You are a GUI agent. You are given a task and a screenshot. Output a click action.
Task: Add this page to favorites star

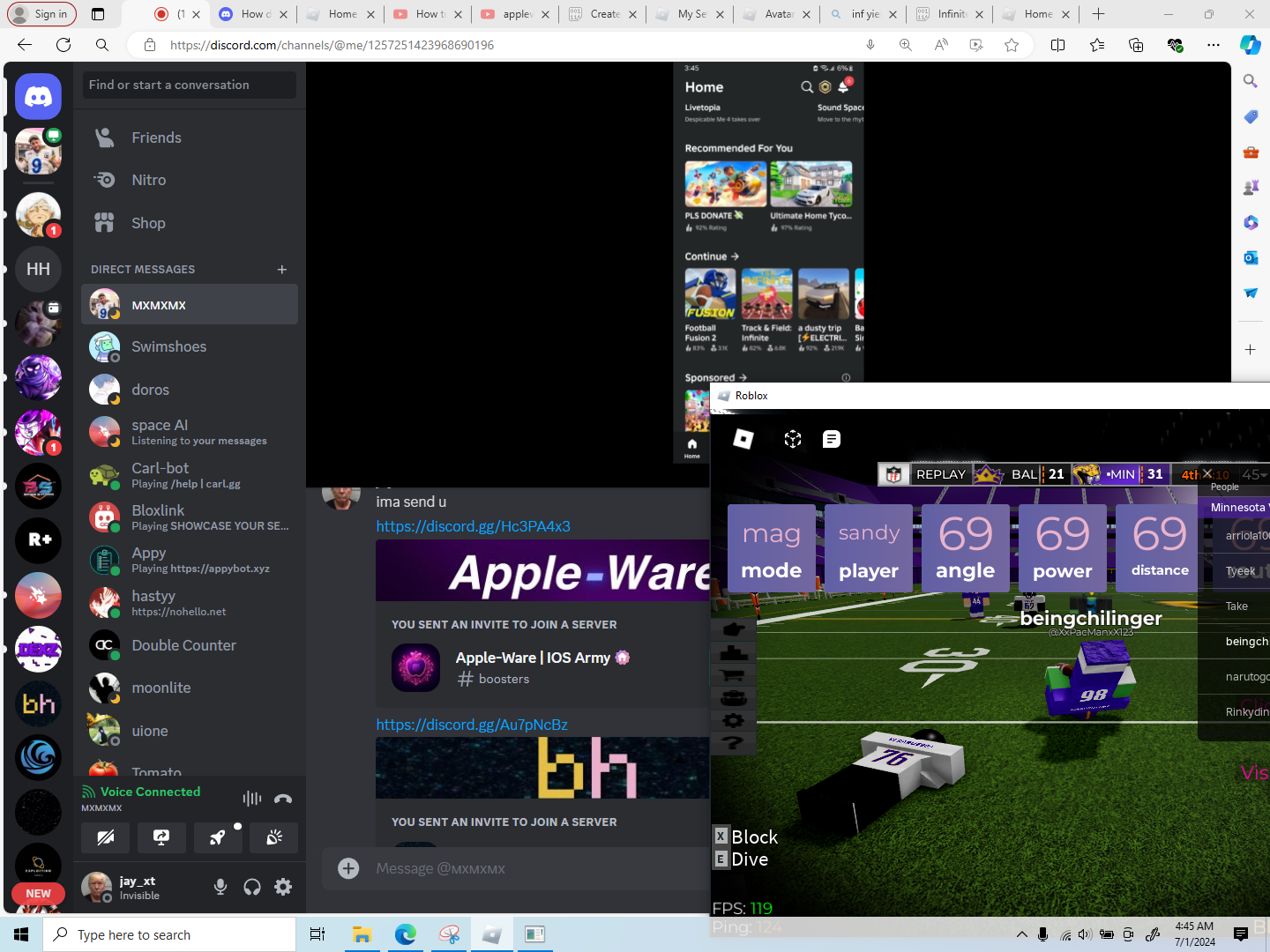(x=1012, y=45)
